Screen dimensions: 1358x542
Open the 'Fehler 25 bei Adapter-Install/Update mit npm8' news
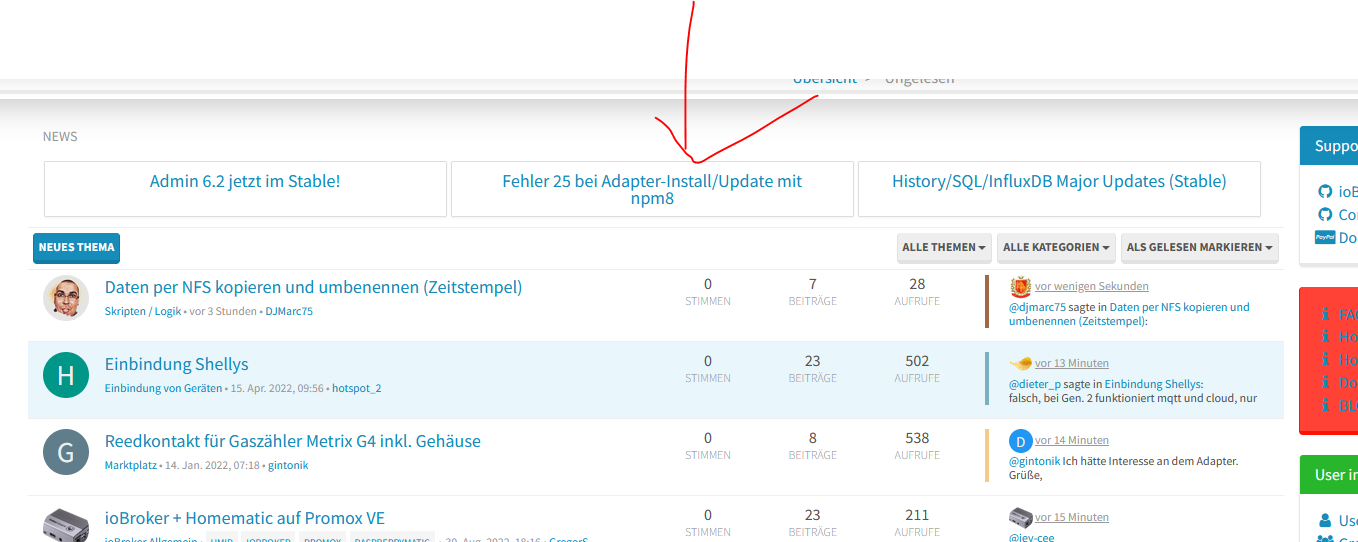pos(652,189)
